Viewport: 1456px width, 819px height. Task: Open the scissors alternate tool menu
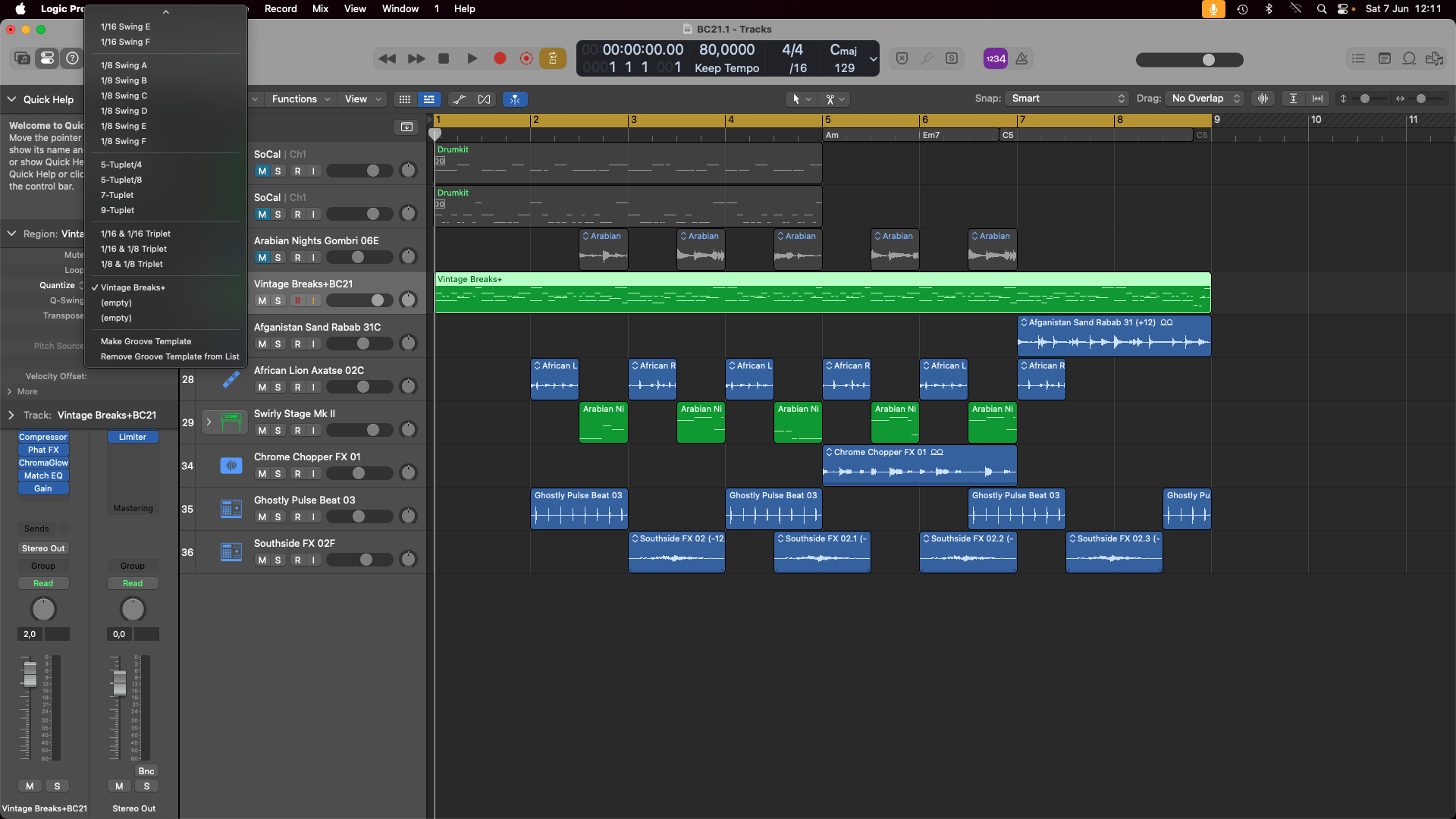click(835, 99)
